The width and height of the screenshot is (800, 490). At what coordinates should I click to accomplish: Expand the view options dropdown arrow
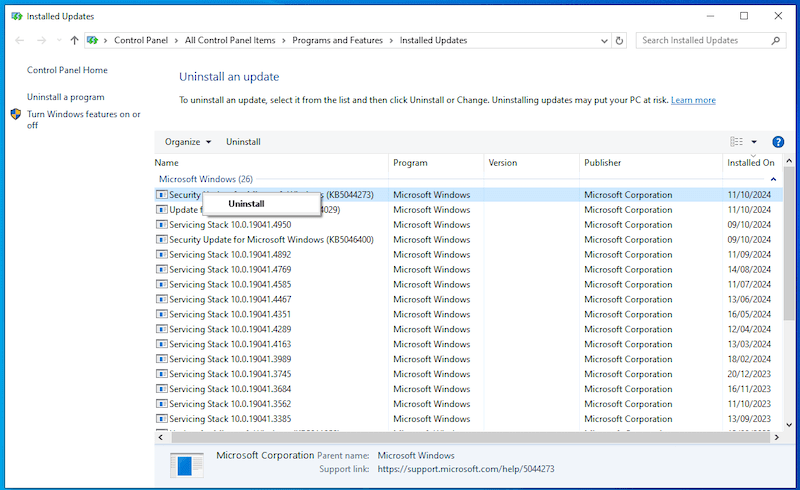tap(754, 142)
